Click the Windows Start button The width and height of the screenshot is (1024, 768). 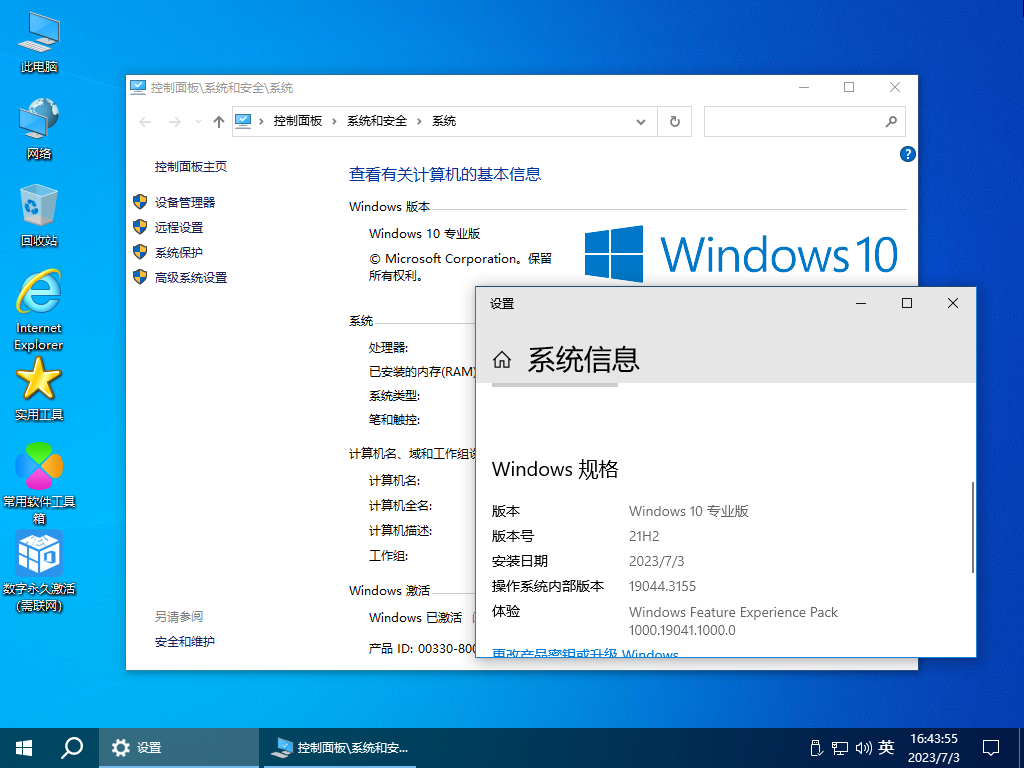tap(24, 748)
